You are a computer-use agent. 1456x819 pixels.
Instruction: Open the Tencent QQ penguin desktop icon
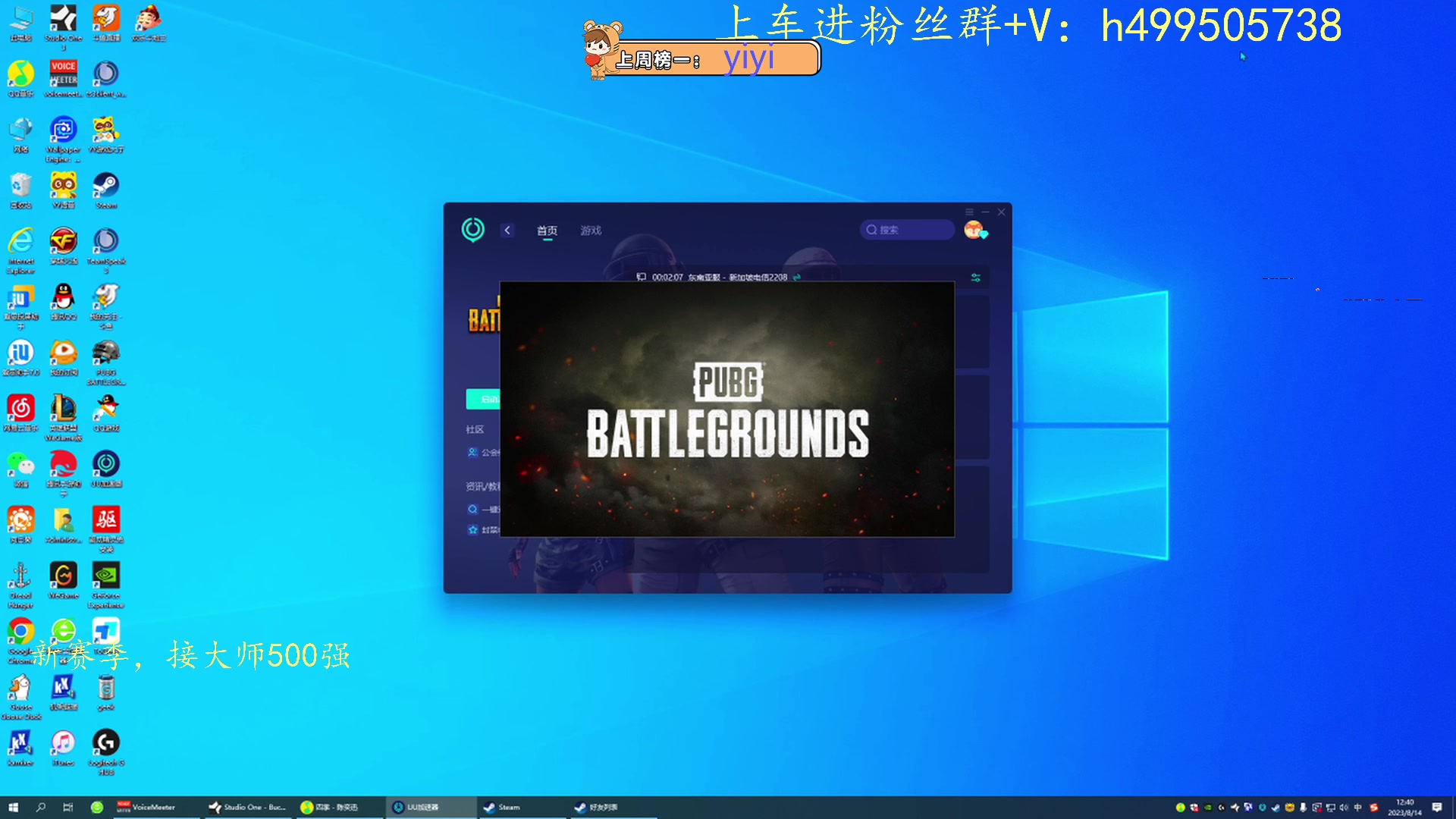(64, 302)
